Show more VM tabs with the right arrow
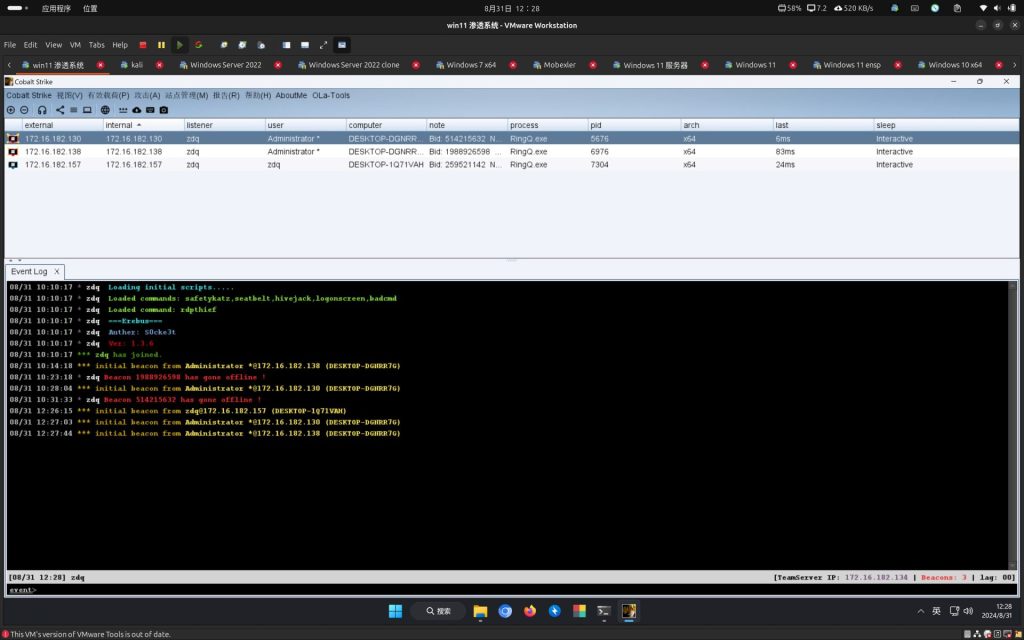This screenshot has width=1024, height=640. [x=1014, y=65]
